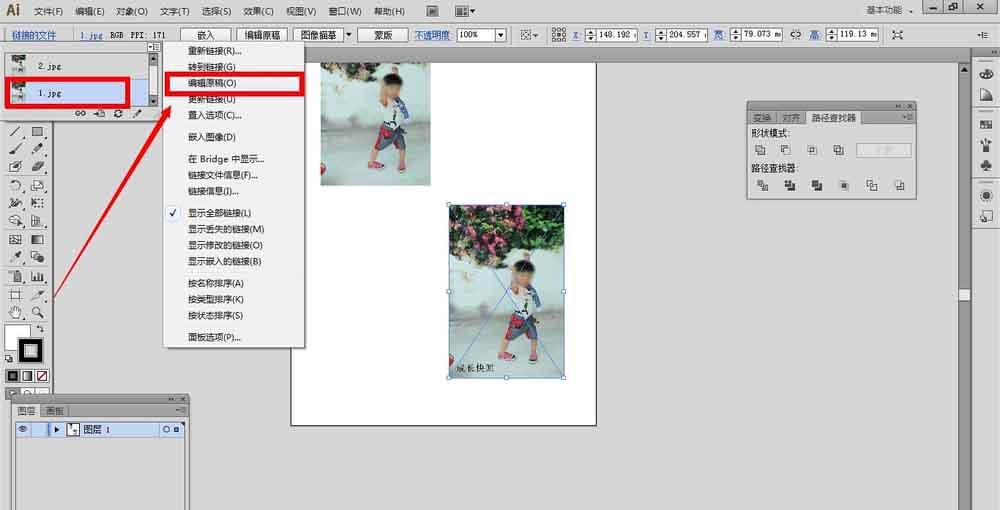Toggle constrain width and height proportions link
The height and width of the screenshot is (510, 1000).
(795, 35)
